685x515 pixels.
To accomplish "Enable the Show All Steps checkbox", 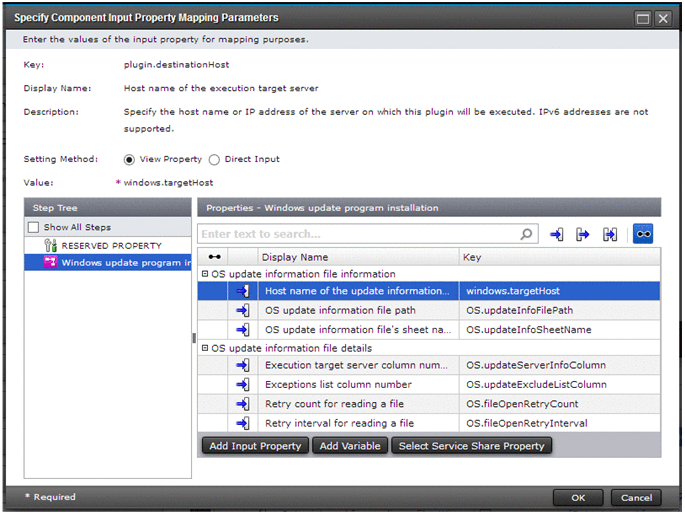I will pos(34,228).
